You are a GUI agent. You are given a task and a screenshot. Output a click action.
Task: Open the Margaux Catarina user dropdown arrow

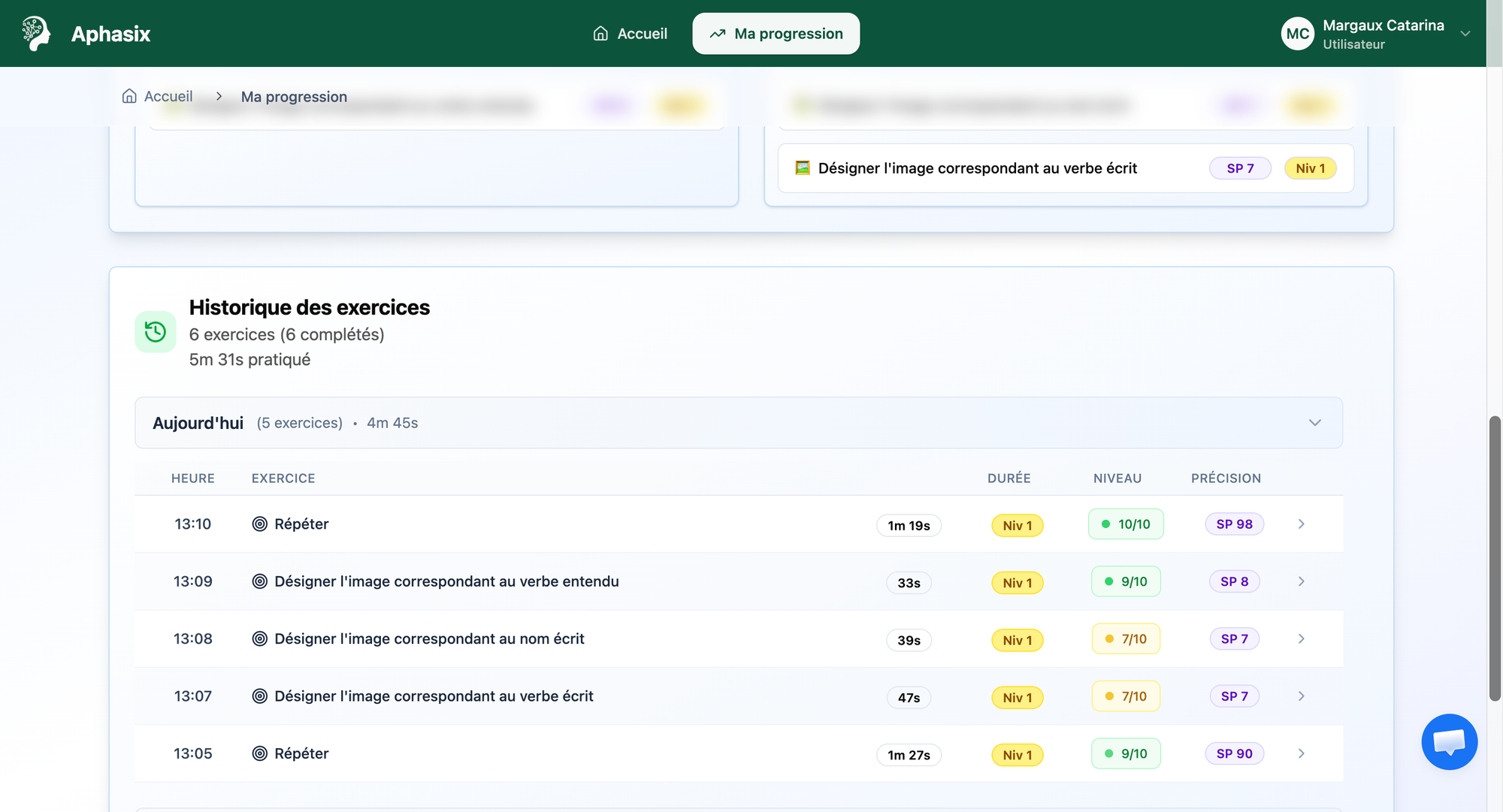coord(1465,34)
